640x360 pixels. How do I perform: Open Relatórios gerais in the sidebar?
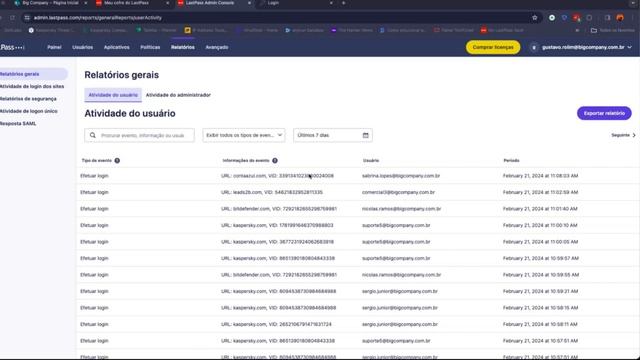33,74
